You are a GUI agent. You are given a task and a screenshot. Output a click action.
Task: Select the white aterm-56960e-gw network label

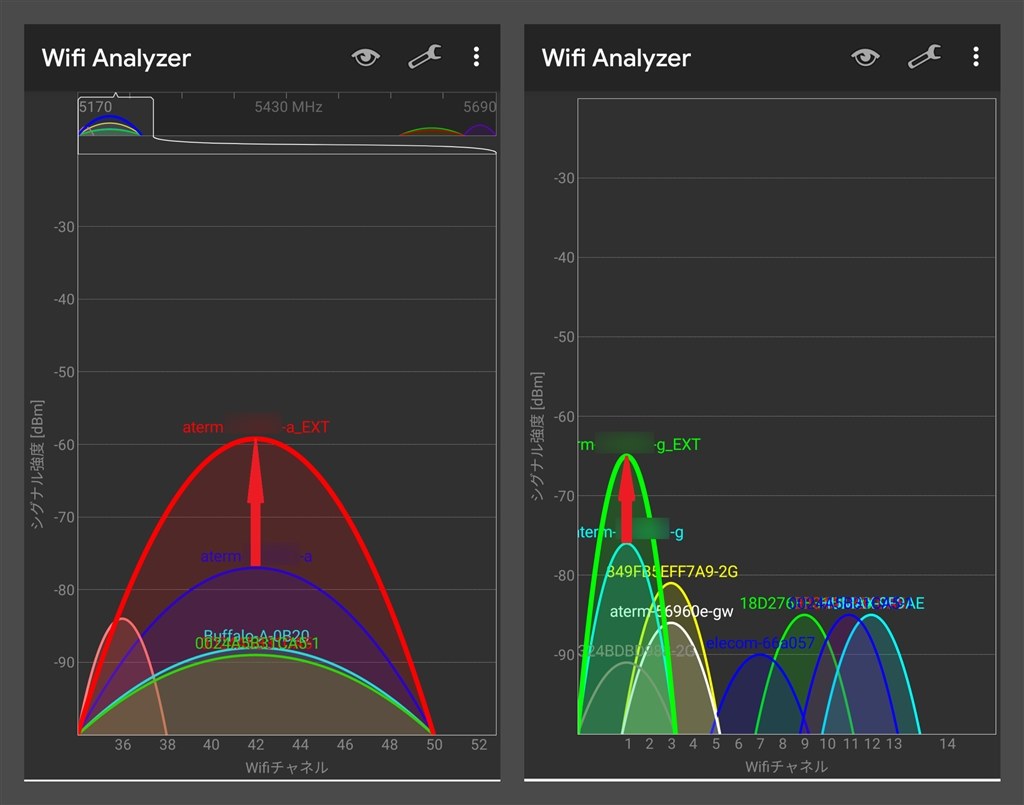671,612
